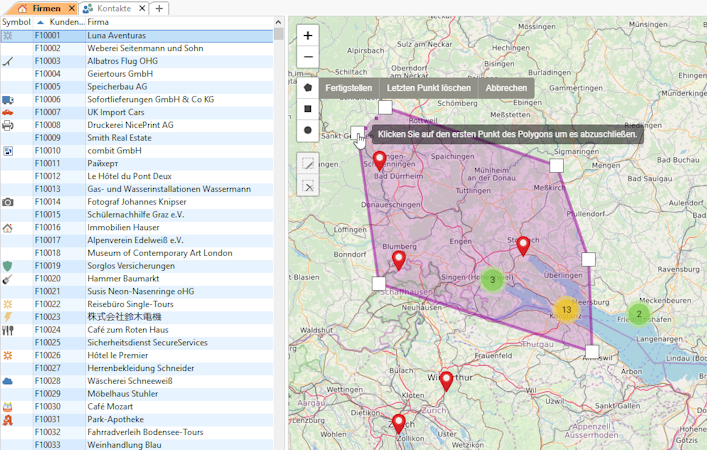This screenshot has width=707, height=450.
Task: Click customer number F10013
Action: 47,189
